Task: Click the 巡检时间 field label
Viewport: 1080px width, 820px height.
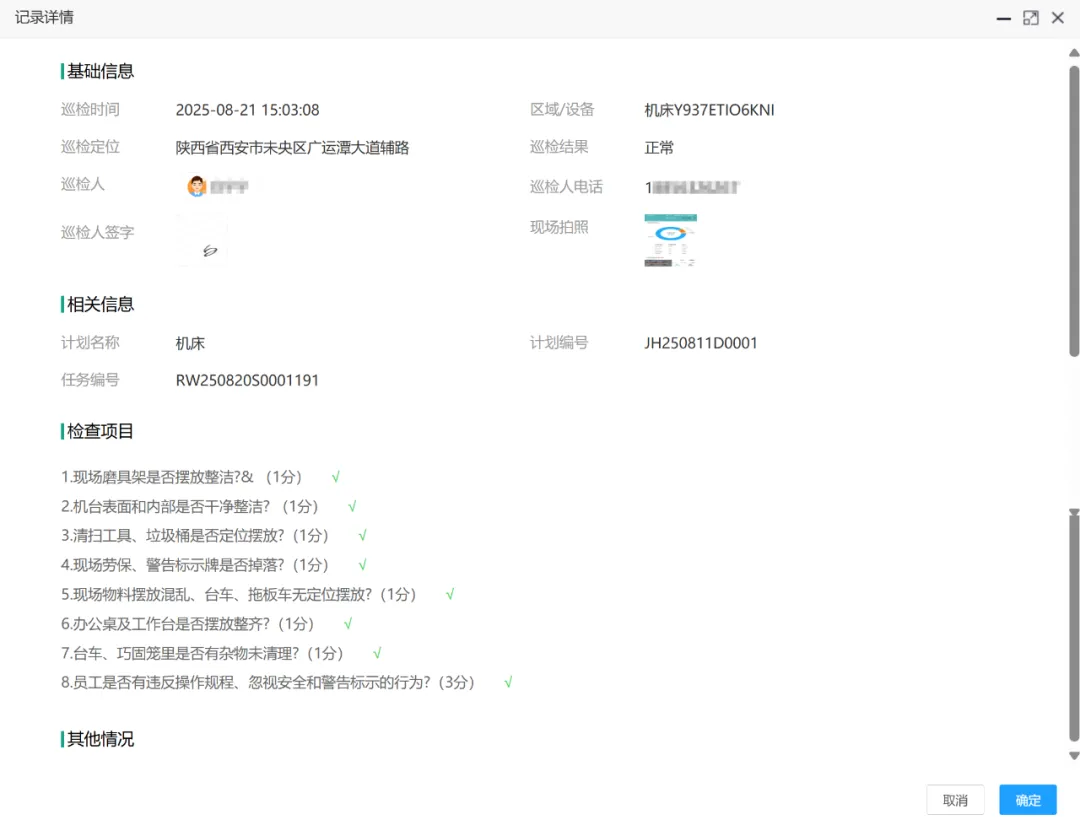Action: coord(90,109)
